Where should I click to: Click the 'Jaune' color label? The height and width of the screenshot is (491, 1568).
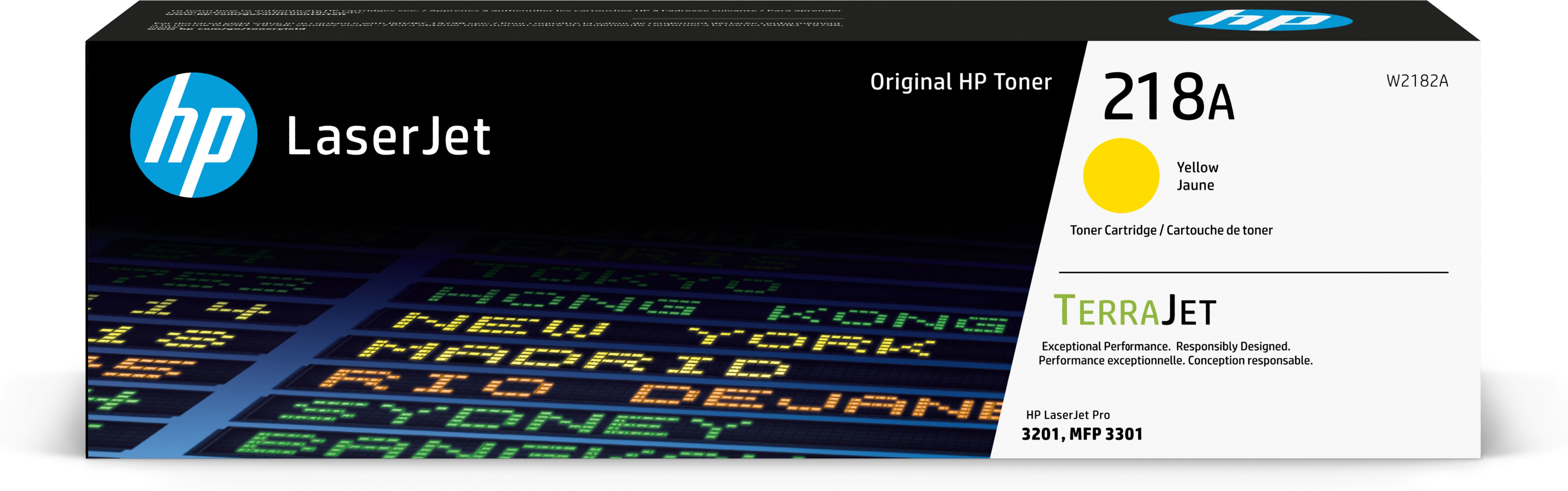(x=1195, y=185)
